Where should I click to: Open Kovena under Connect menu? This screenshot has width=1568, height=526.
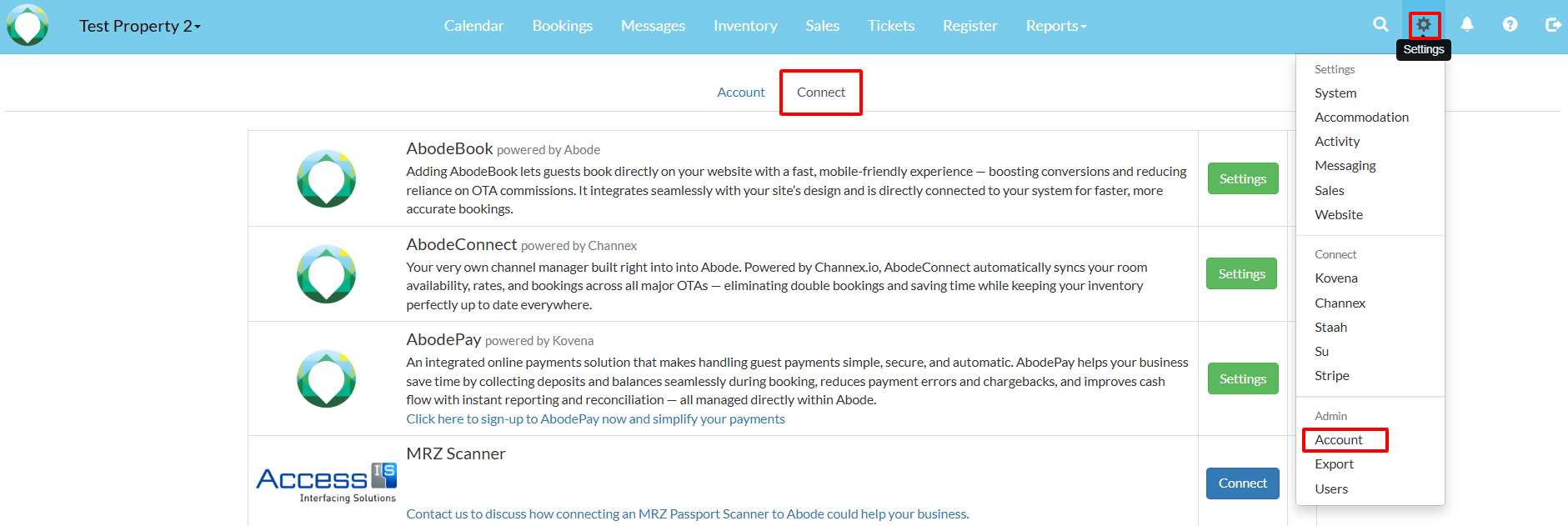pos(1336,278)
